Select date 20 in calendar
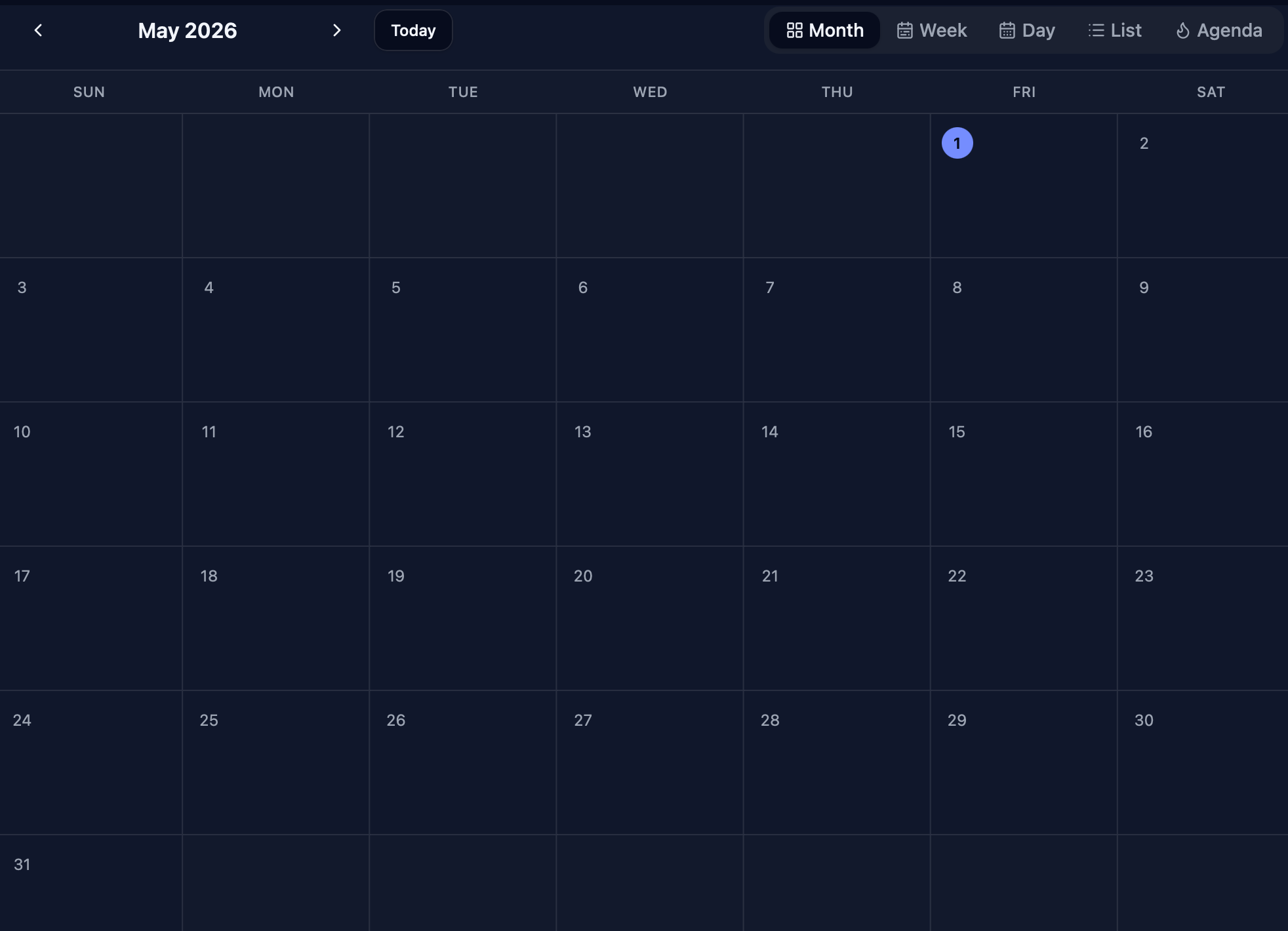 pos(582,576)
